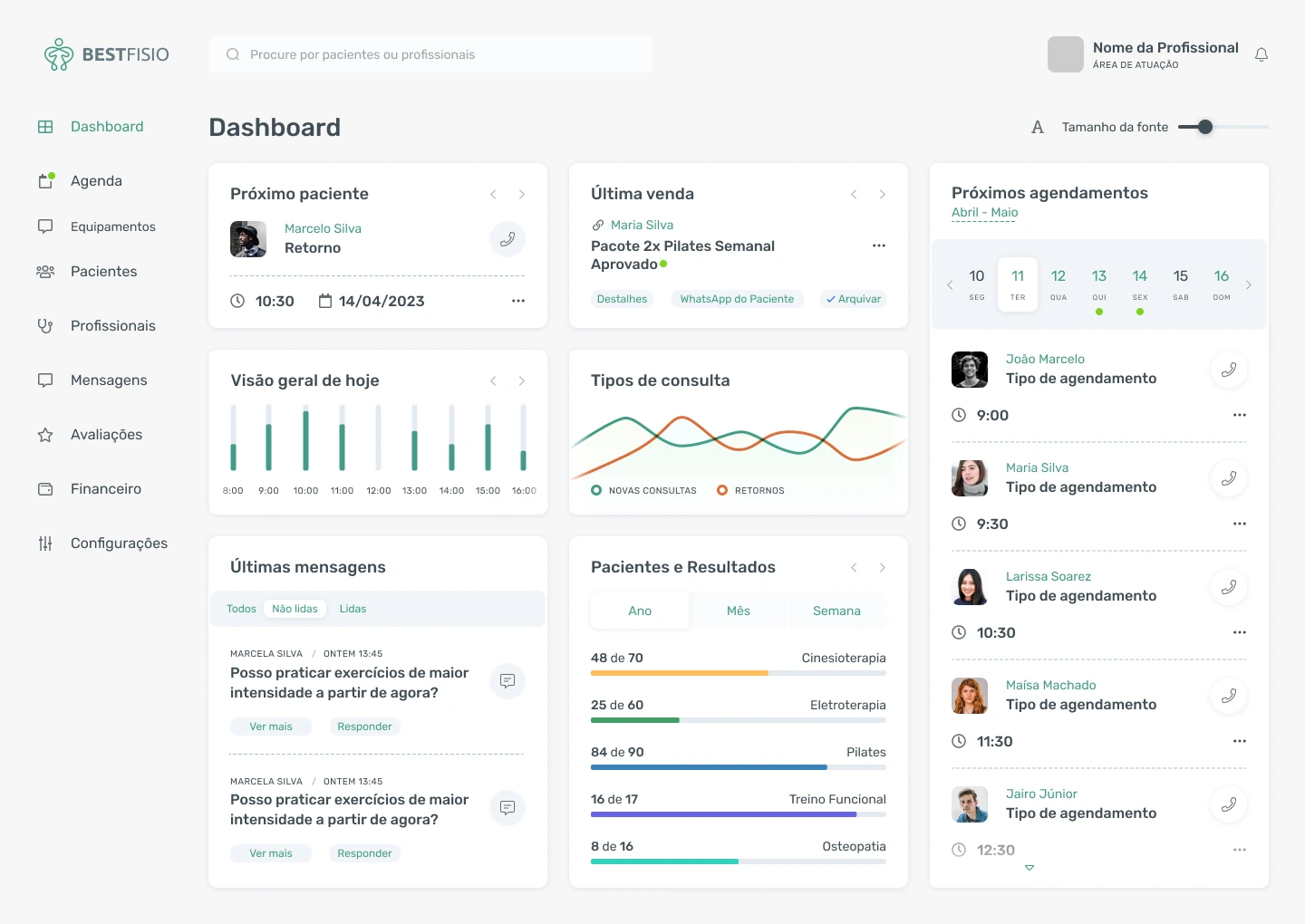Select the Não lidas message filter
The height and width of the screenshot is (924, 1305).
tap(295, 609)
